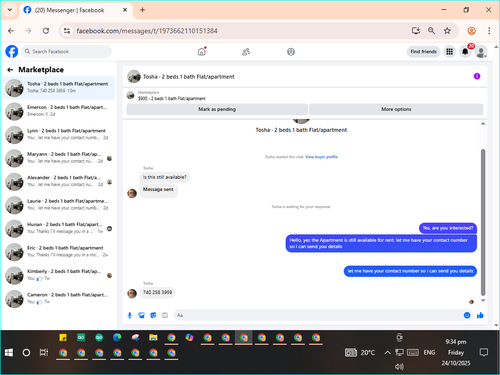Click the '740 258 3959' message bubble
This screenshot has height=375, width=500.
click(157, 292)
